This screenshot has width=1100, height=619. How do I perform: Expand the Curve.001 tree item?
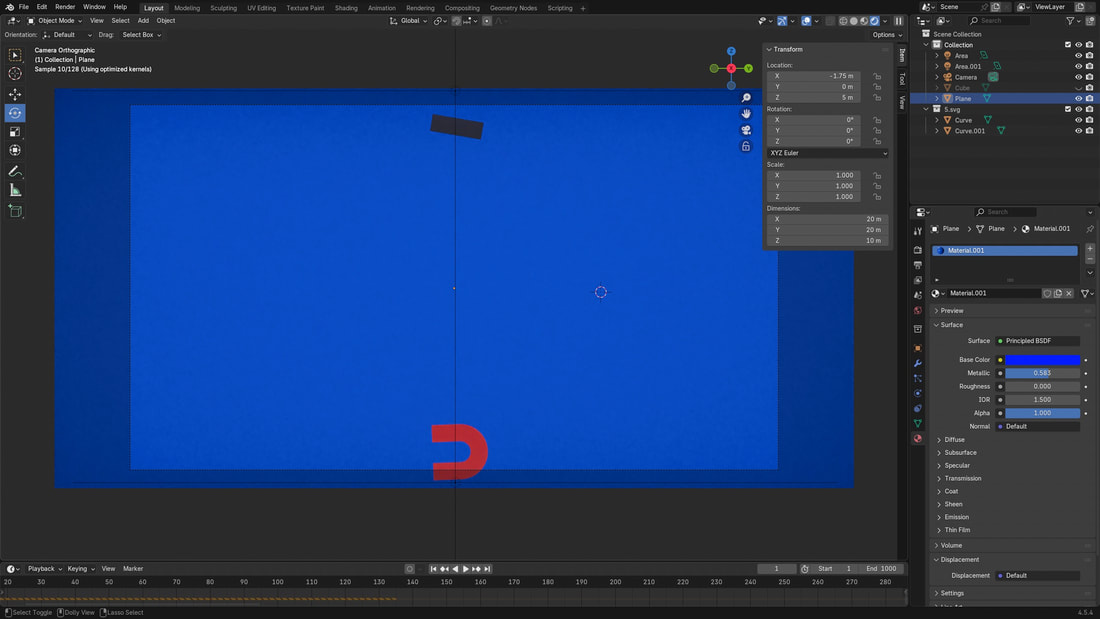pos(937,131)
